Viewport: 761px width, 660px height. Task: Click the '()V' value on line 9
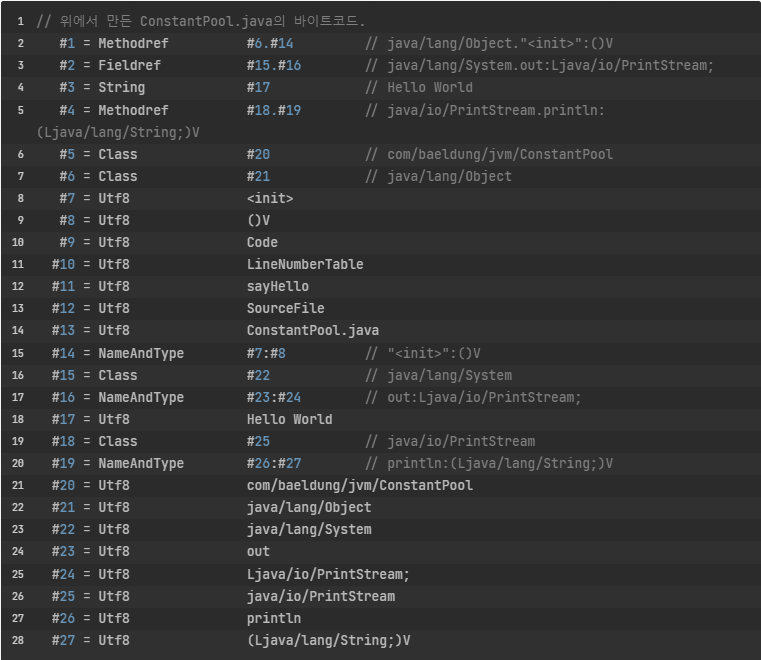(259, 220)
